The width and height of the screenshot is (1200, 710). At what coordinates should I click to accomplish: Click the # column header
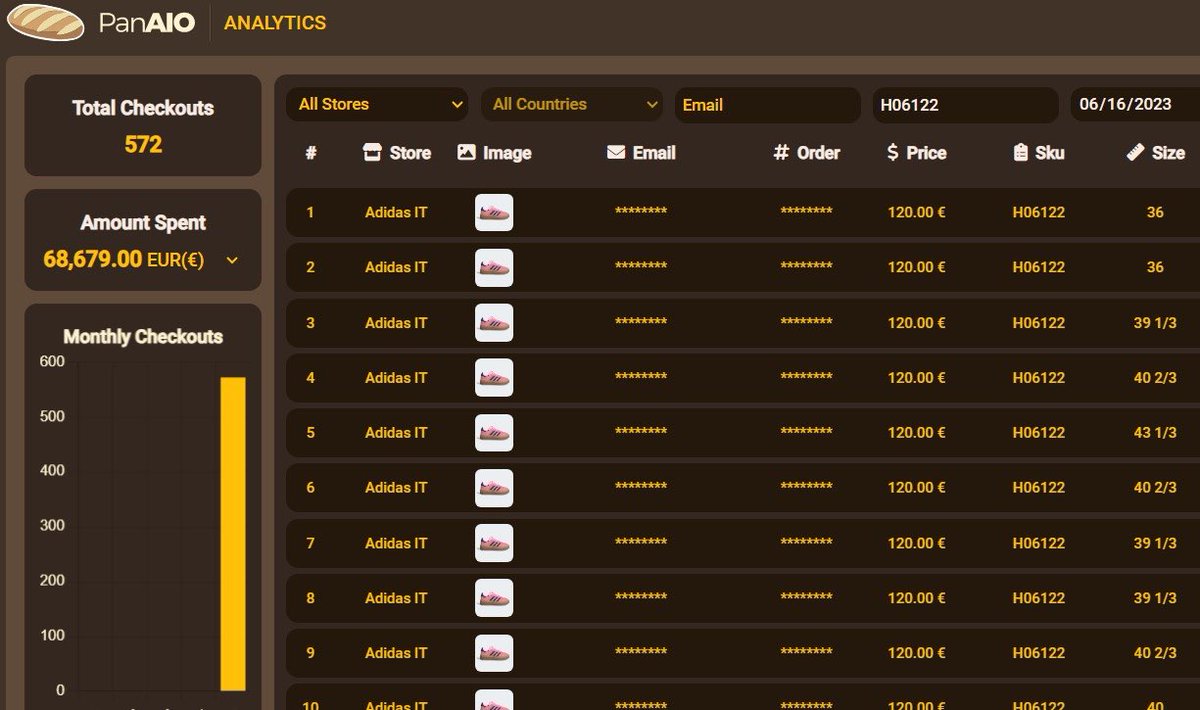click(x=311, y=153)
